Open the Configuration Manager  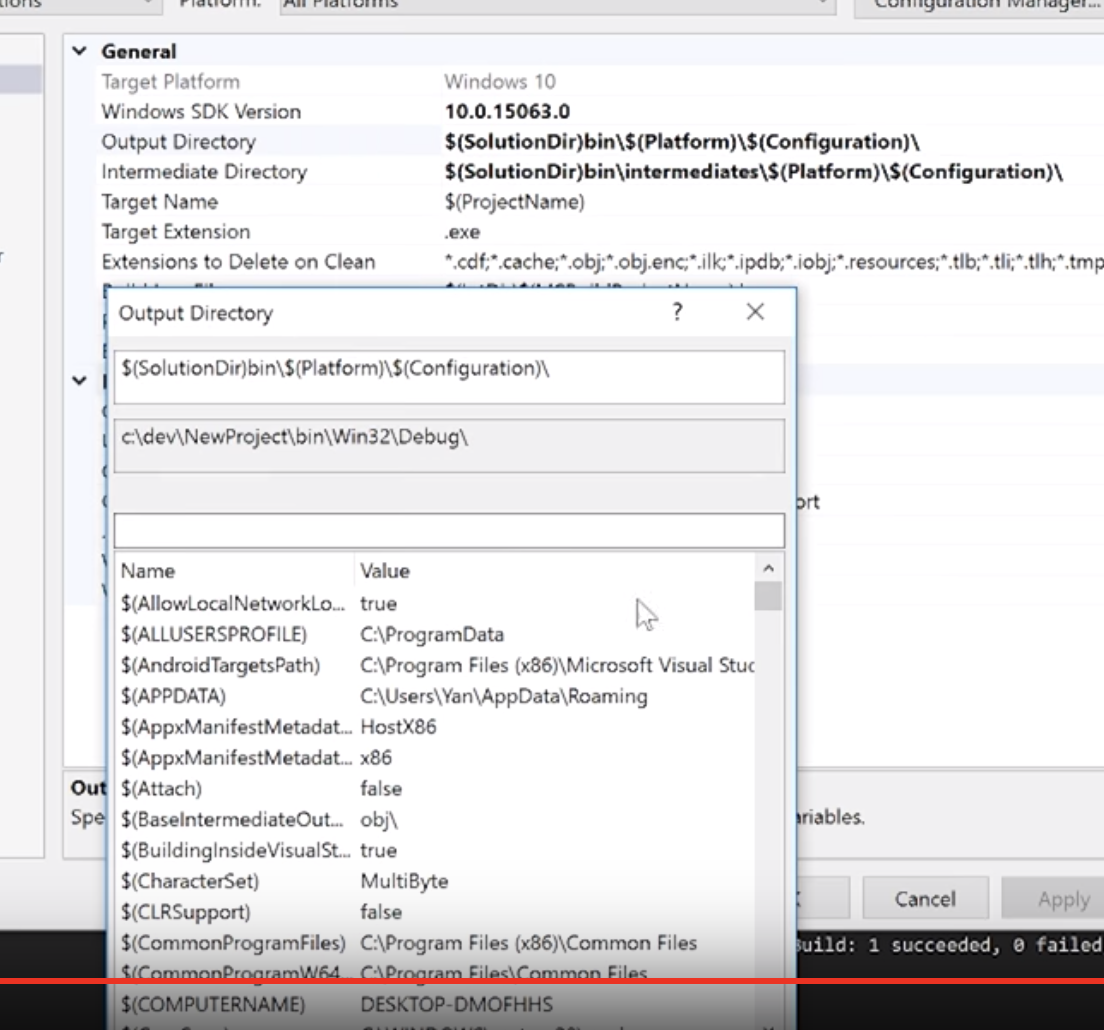coord(979,6)
